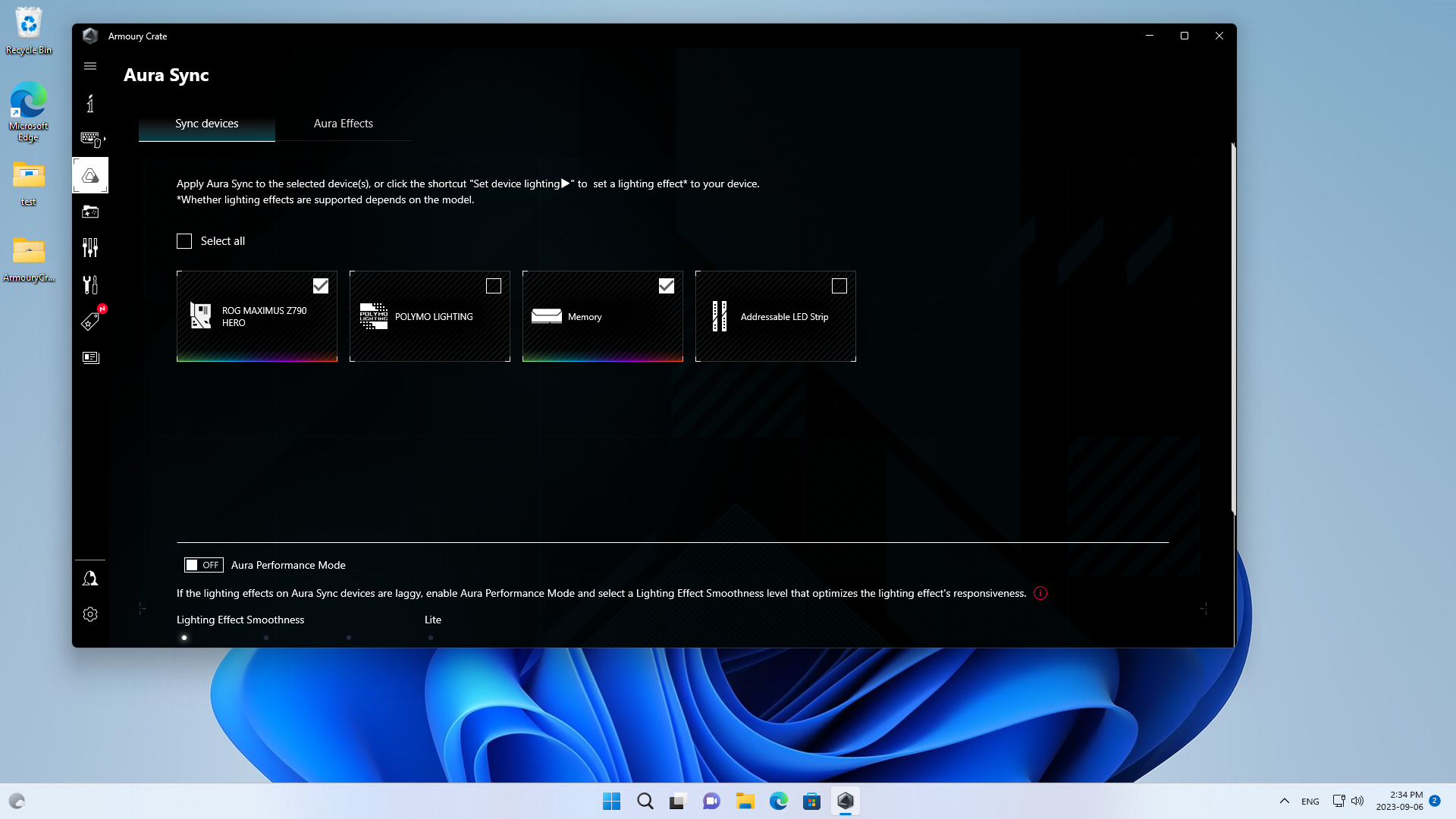This screenshot has height=819, width=1456.
Task: Switch to the Sync devices tab
Action: point(207,124)
